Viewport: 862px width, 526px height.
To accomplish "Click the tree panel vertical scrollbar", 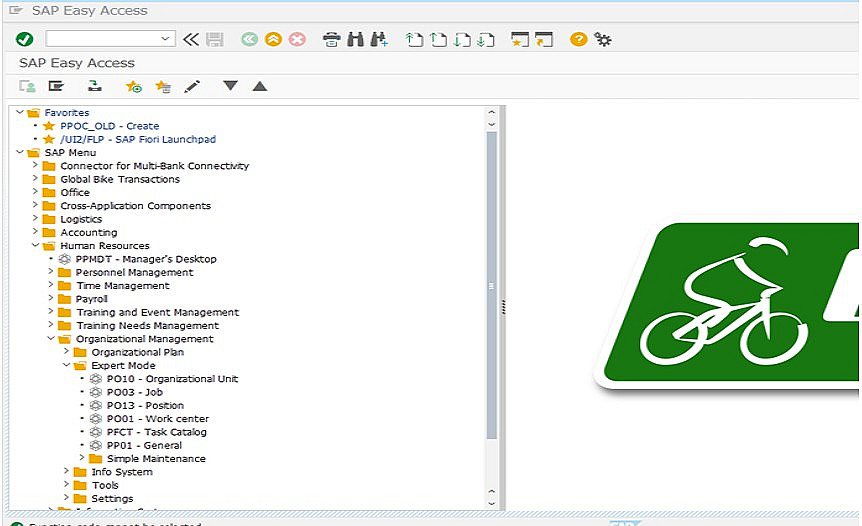I will point(491,285).
